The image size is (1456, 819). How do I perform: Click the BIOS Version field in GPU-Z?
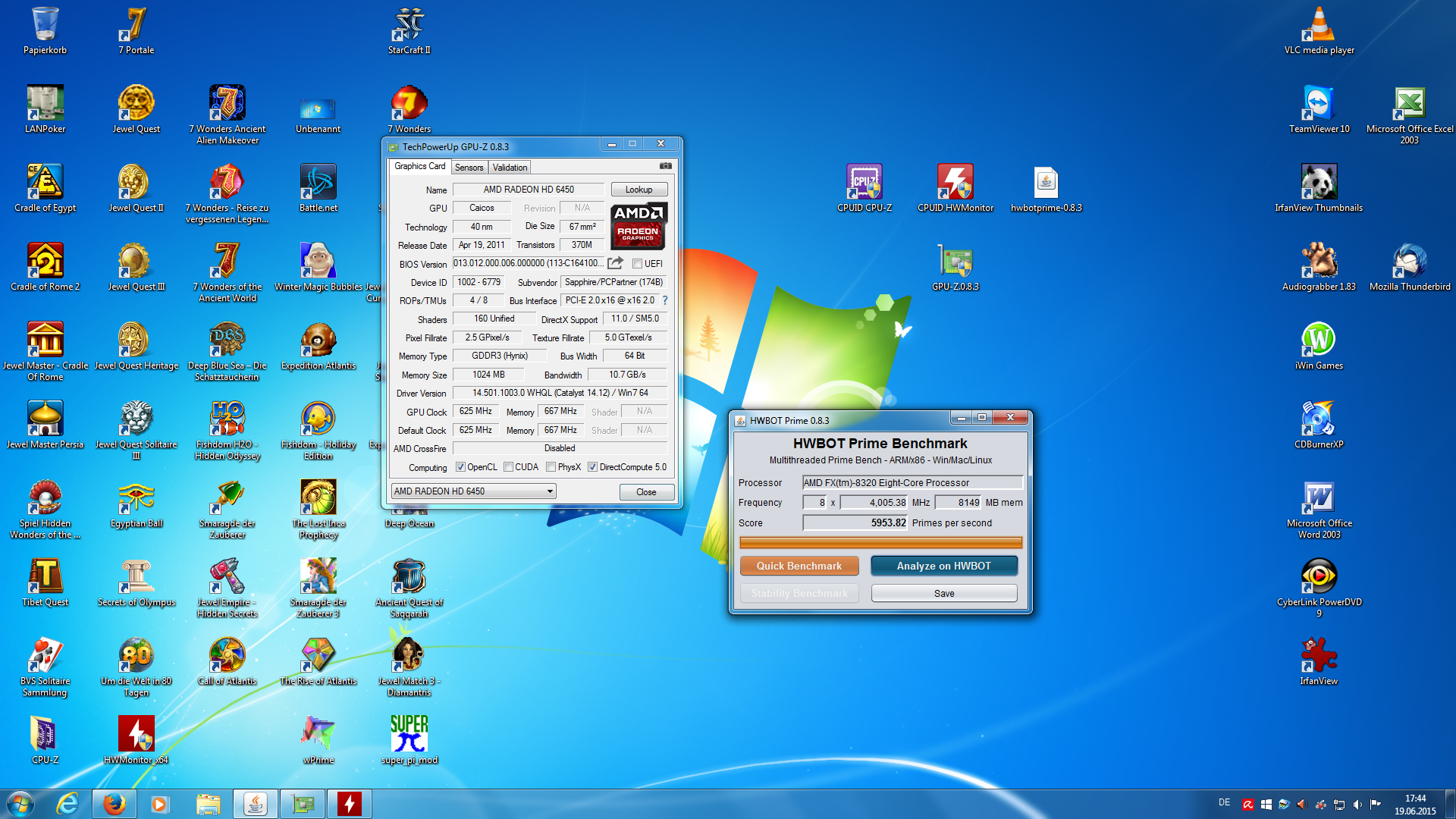529,263
